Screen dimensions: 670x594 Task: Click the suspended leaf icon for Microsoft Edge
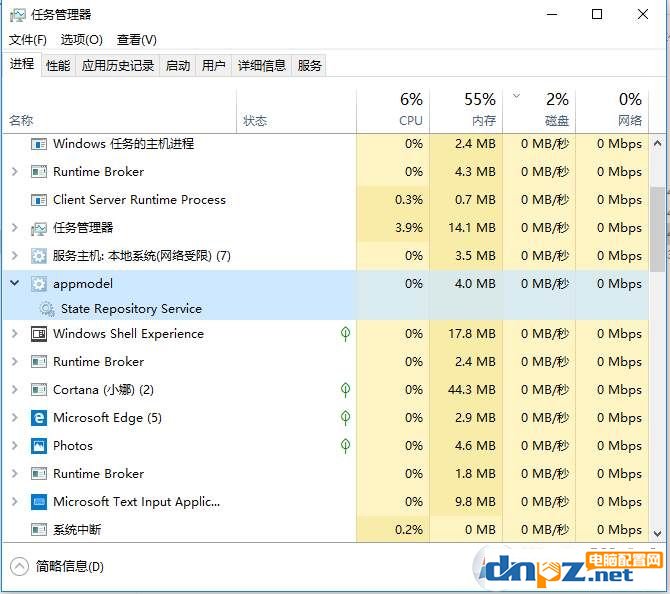pos(345,418)
